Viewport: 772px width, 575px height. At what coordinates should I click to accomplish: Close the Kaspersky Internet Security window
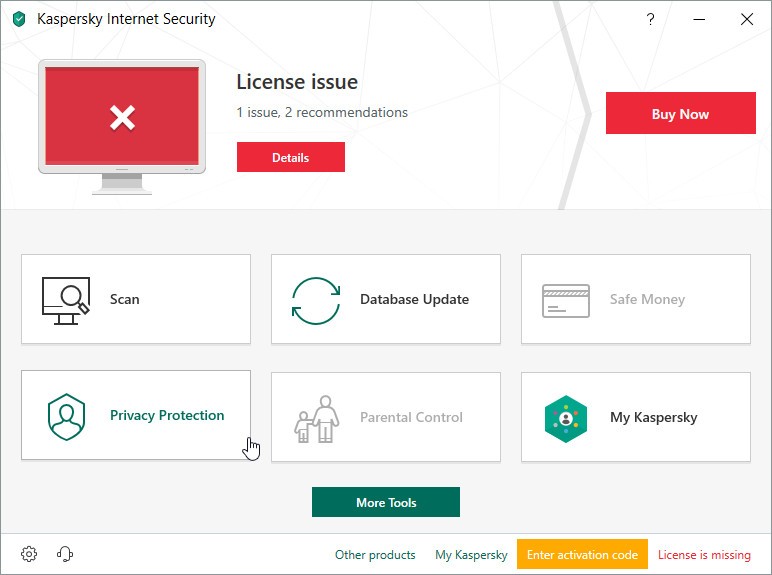tap(747, 19)
